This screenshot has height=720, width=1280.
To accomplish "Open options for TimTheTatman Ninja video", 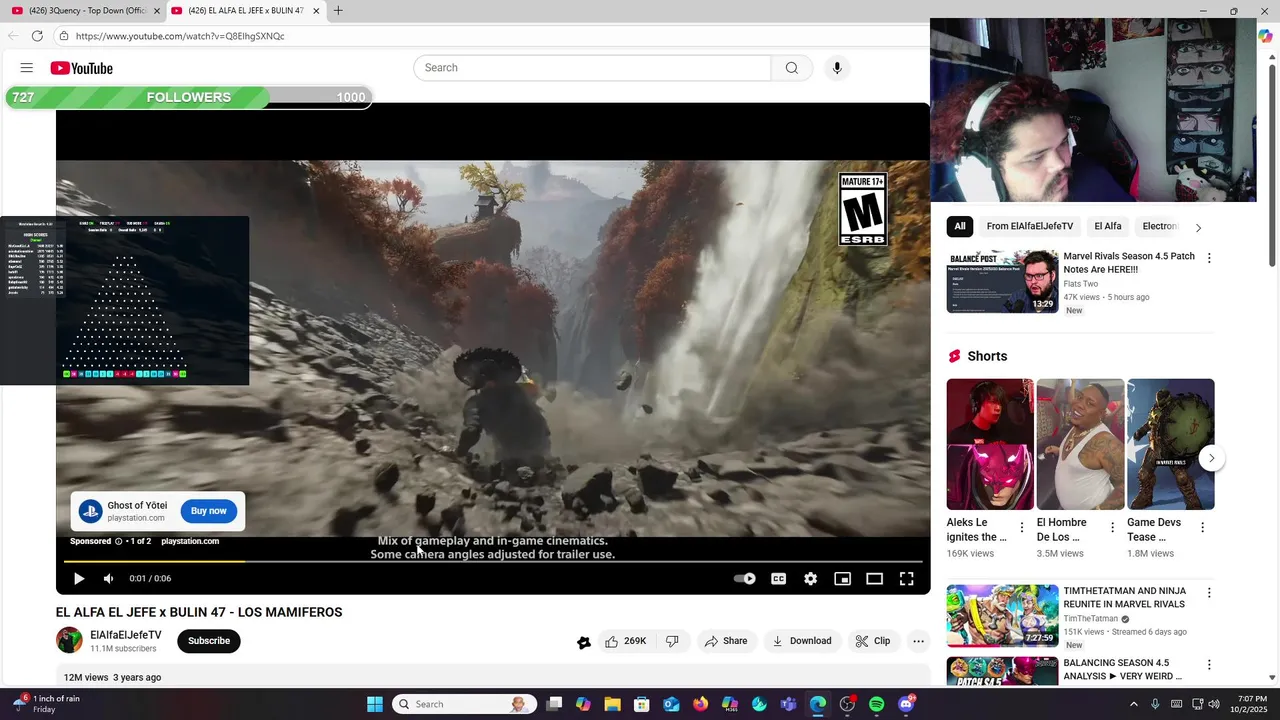I will coord(1209,593).
